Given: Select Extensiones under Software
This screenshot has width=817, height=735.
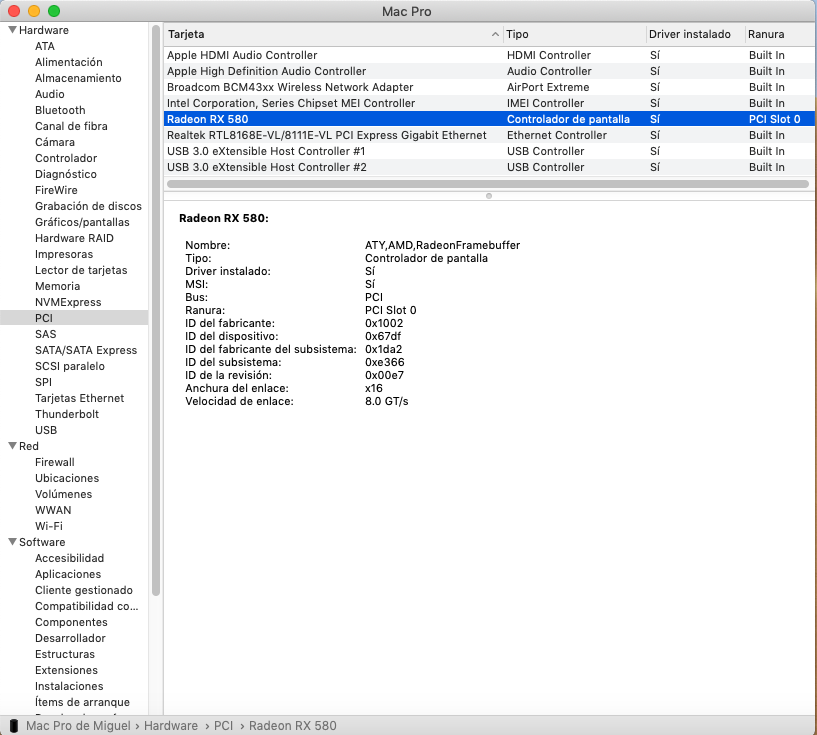Looking at the screenshot, I should click(x=66, y=670).
